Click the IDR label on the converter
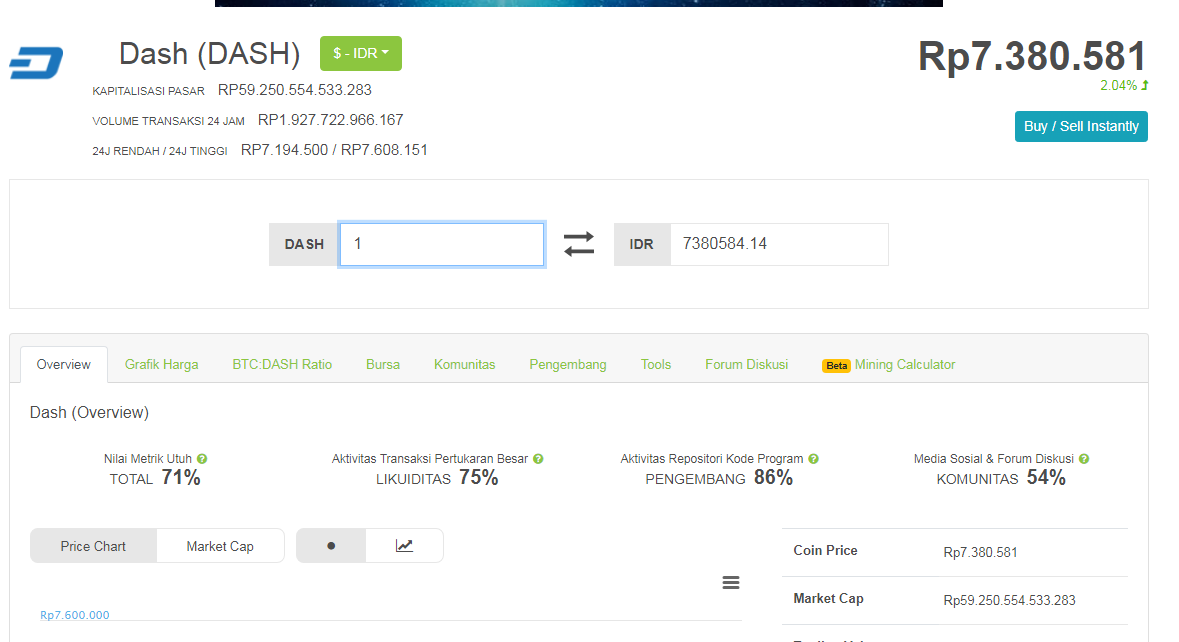 (x=641, y=244)
